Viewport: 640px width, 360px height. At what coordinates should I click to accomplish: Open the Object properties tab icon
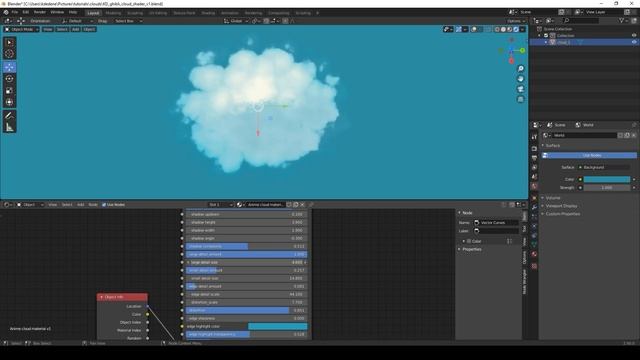coord(534,198)
